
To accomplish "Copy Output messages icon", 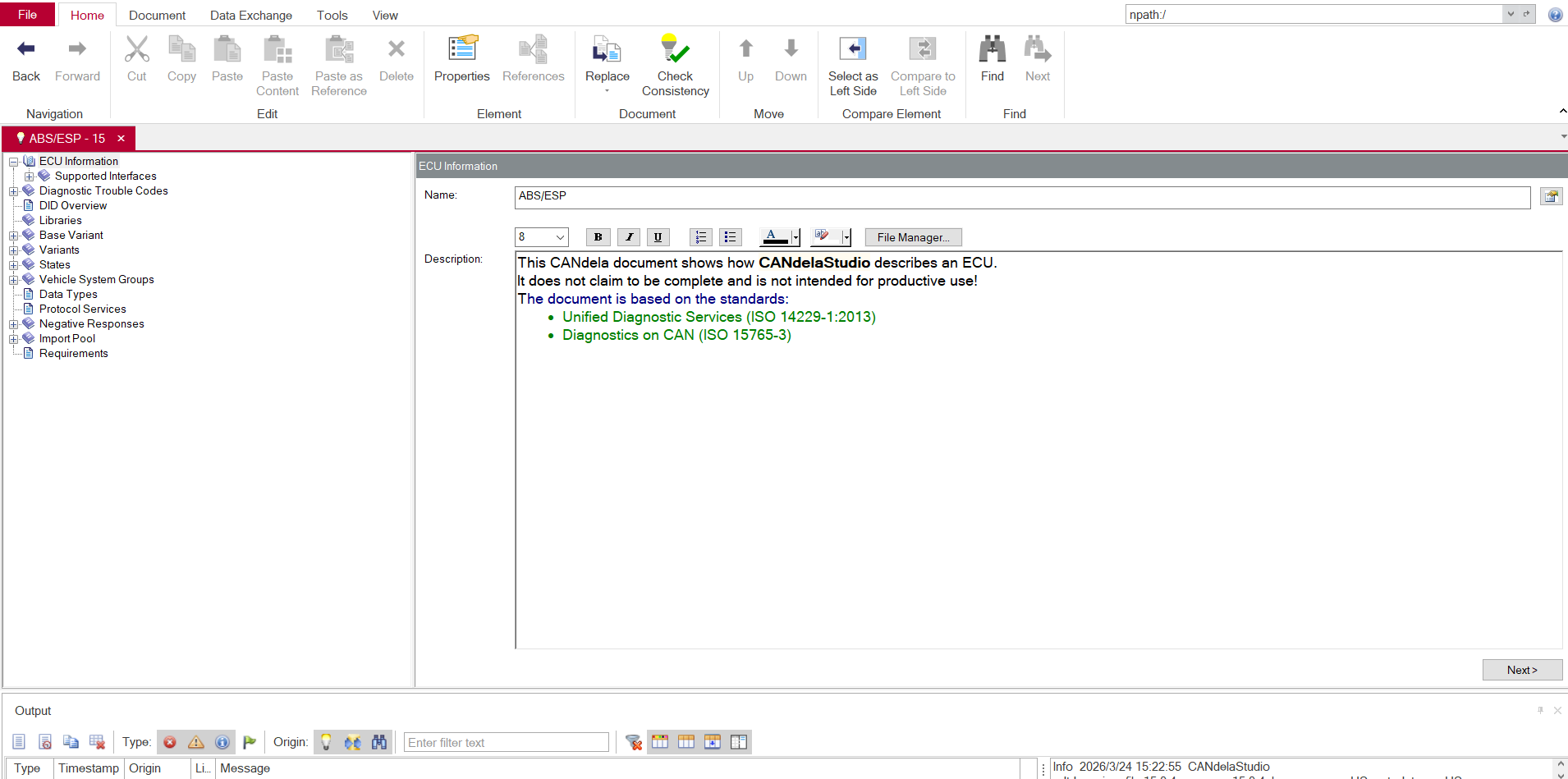I will point(71,742).
